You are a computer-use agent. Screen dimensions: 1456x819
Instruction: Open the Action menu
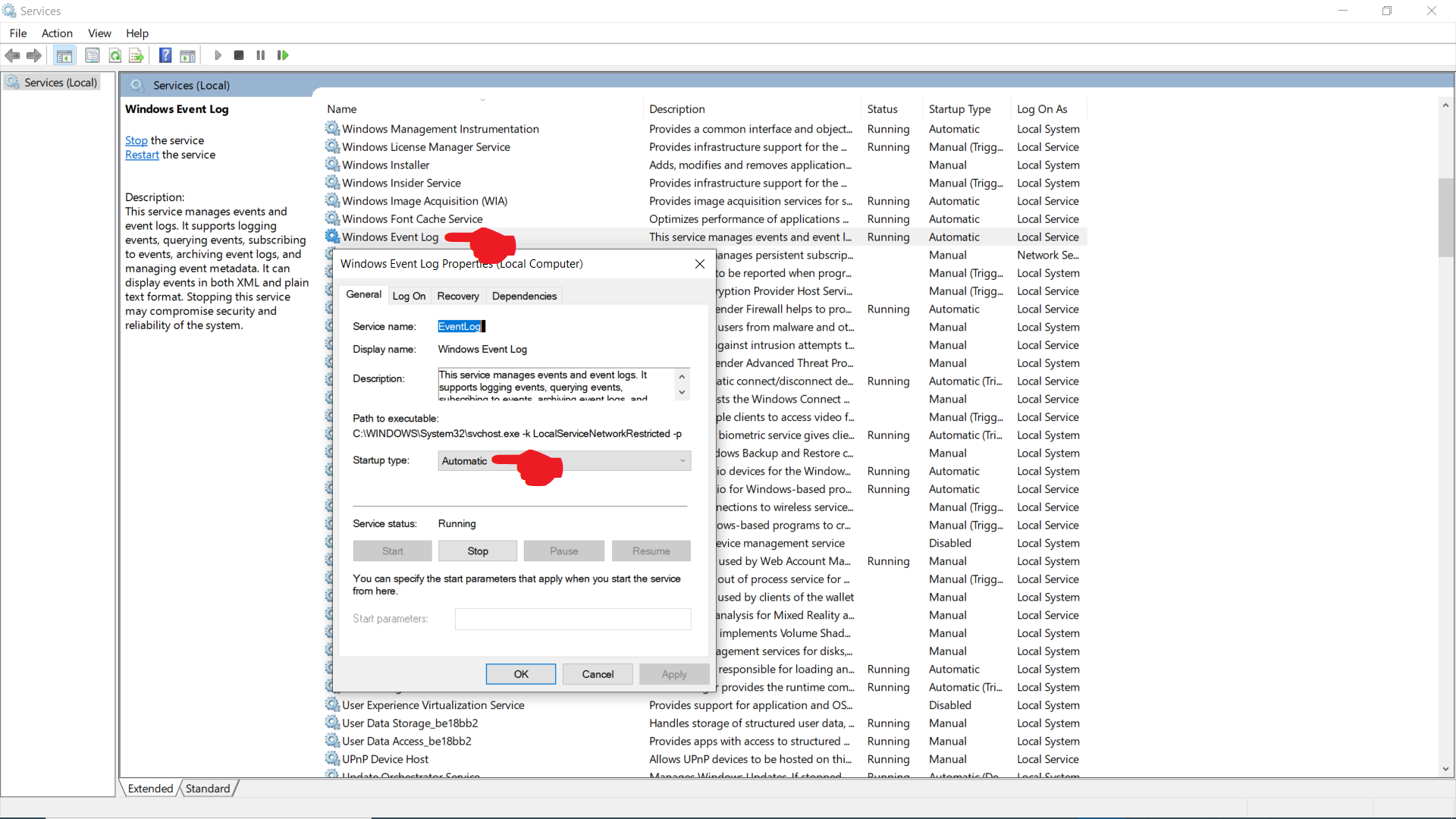click(x=57, y=33)
